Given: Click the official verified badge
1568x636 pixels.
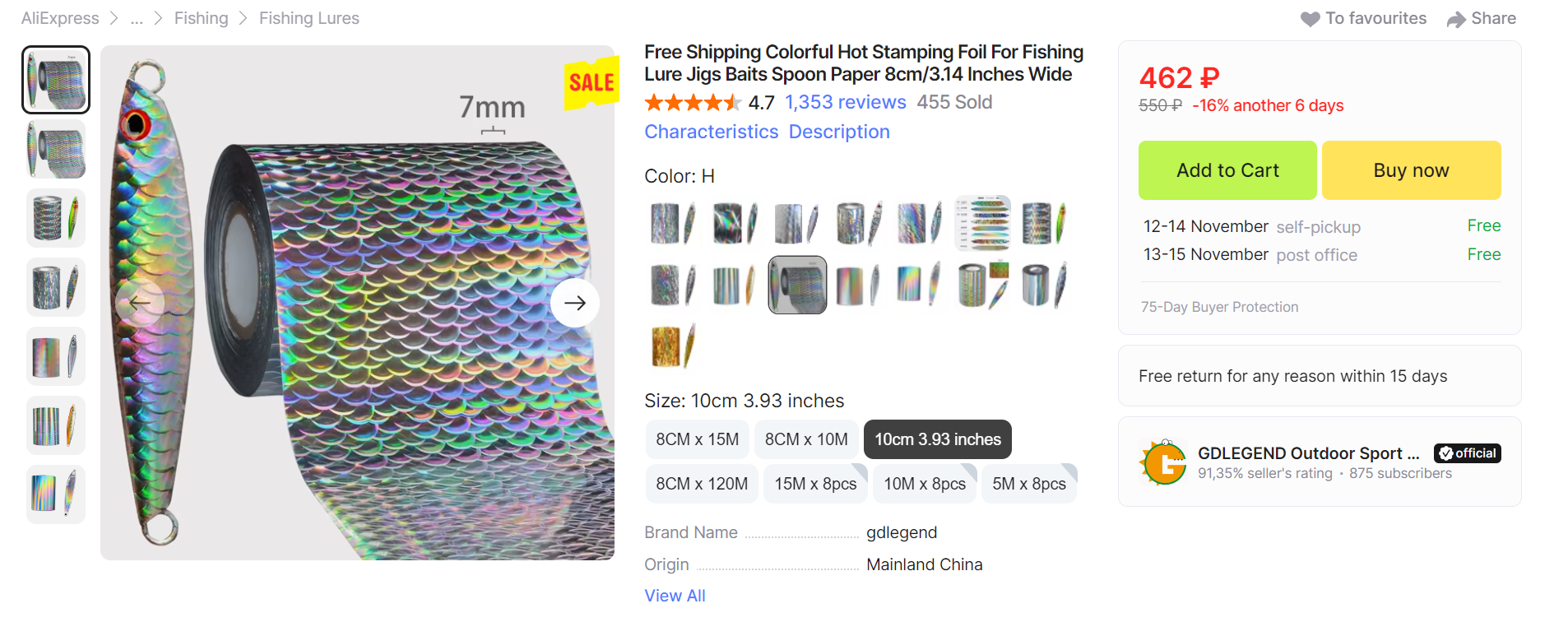Looking at the screenshot, I should pos(1467,453).
